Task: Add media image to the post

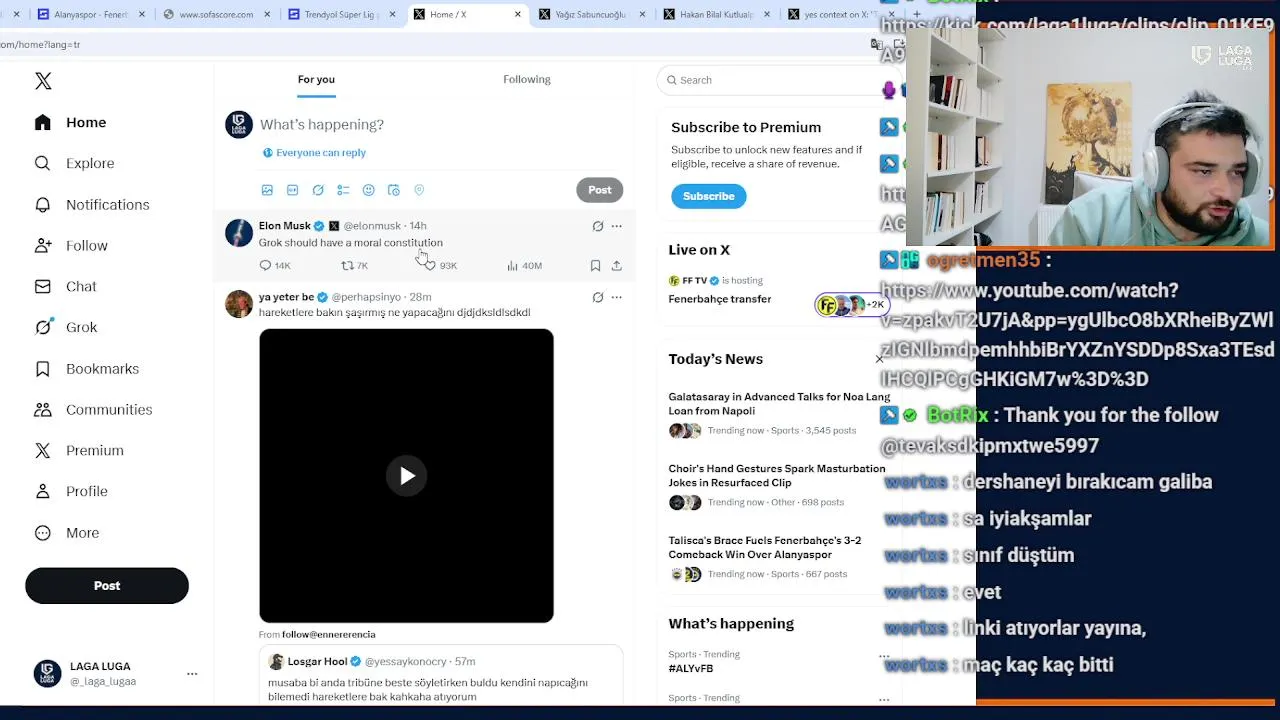Action: coord(267,190)
